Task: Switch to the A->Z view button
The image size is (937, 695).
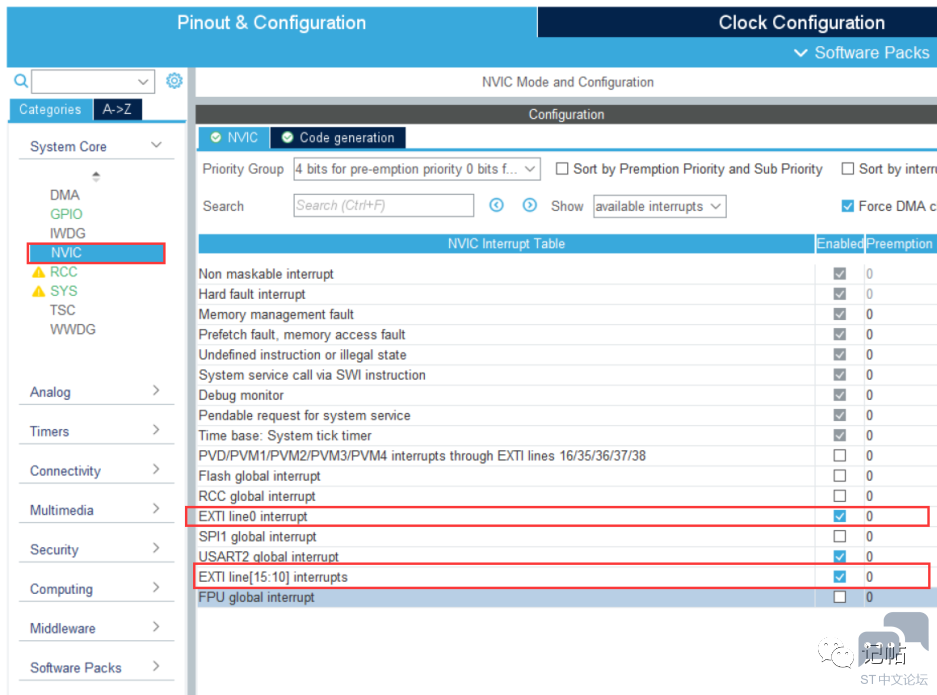Action: [117, 109]
